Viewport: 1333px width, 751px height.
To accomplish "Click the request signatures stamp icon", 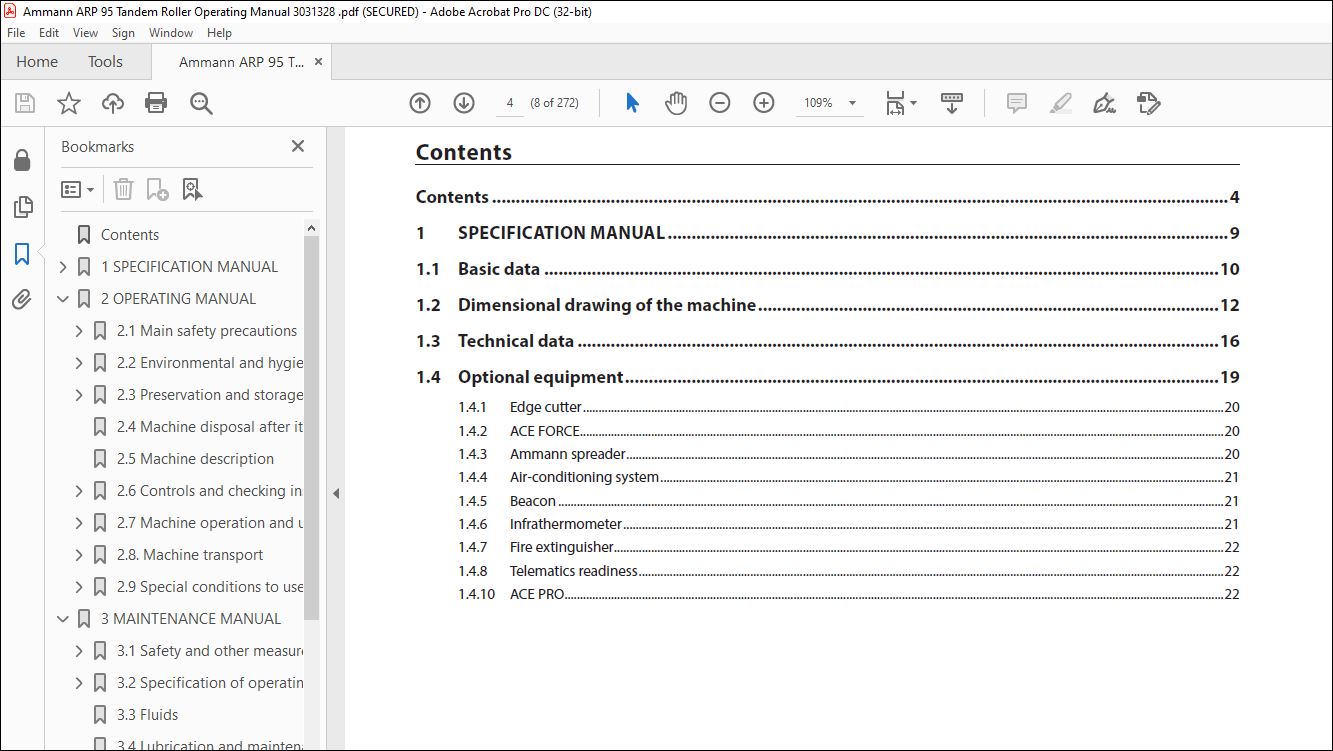I will click(x=1149, y=103).
